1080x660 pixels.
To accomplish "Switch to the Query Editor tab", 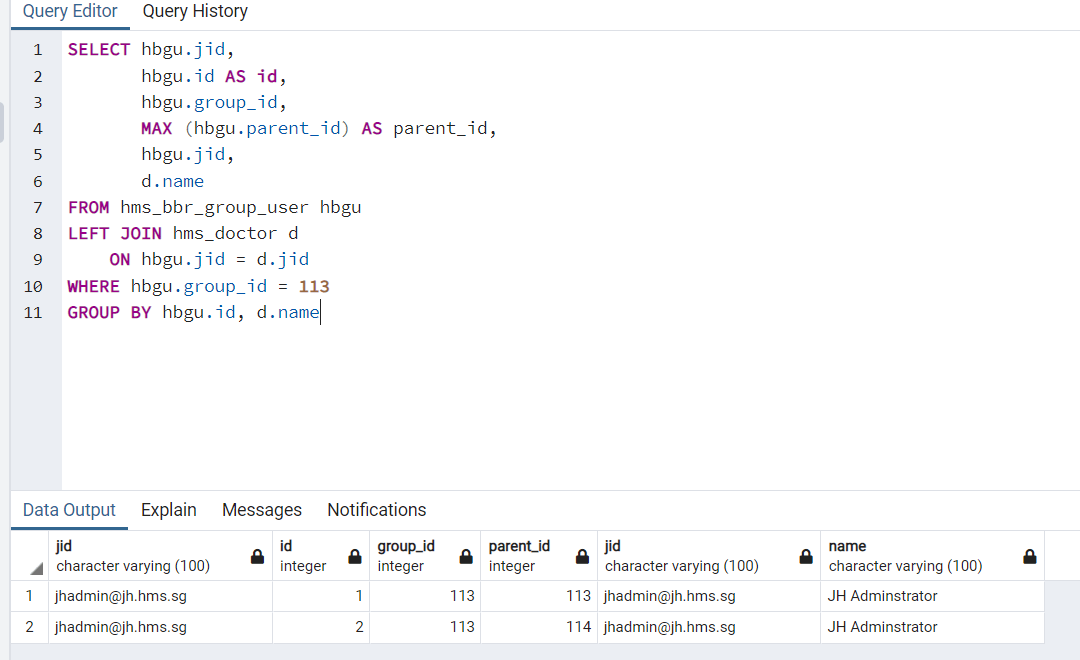I will point(69,12).
